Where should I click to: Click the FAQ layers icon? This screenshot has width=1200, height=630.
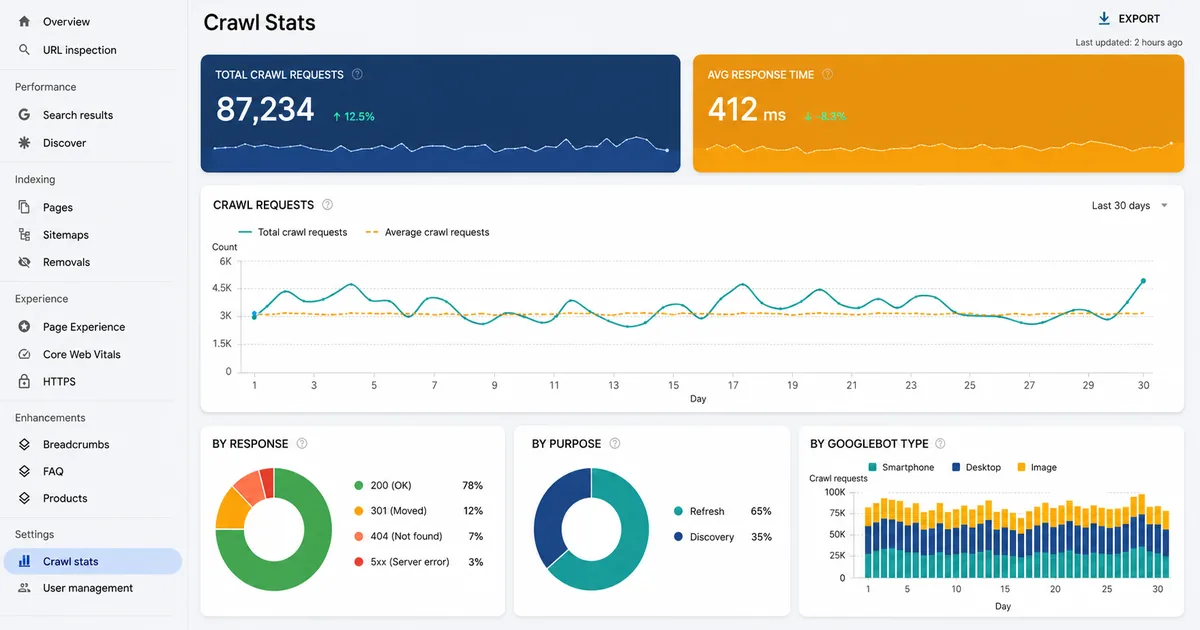click(x=25, y=471)
